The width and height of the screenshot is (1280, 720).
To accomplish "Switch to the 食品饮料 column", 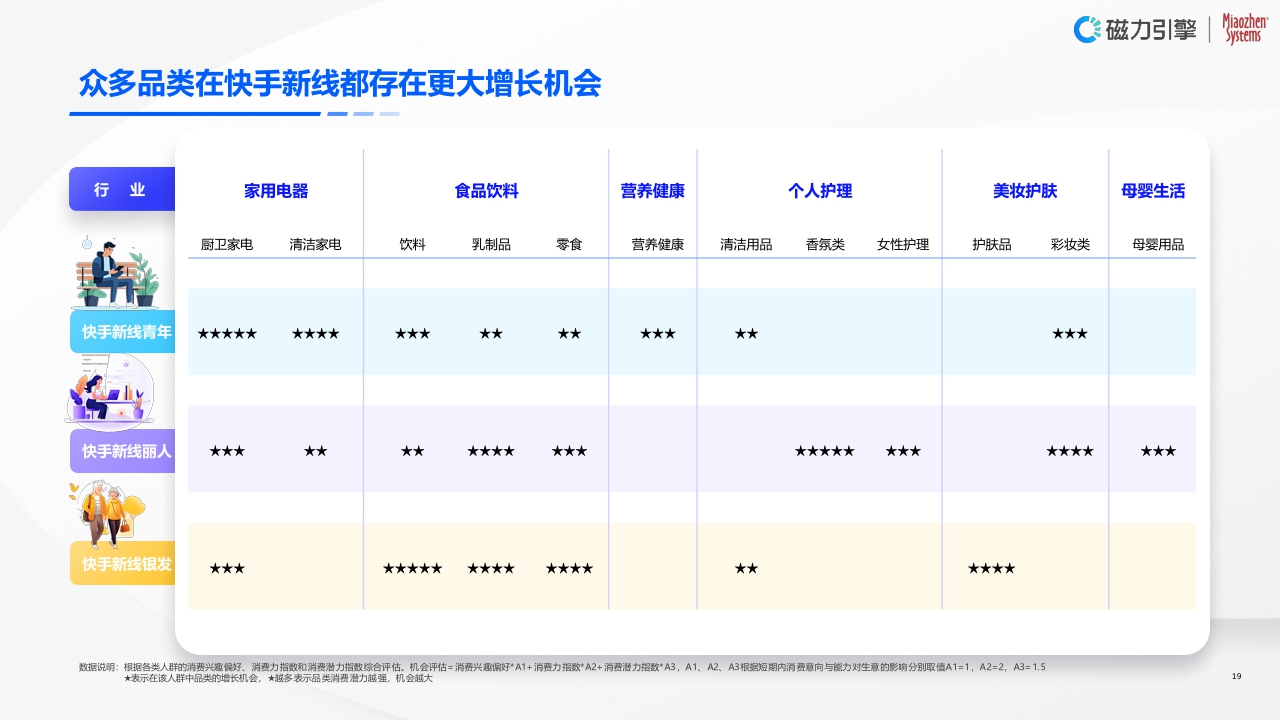I will [x=490, y=191].
